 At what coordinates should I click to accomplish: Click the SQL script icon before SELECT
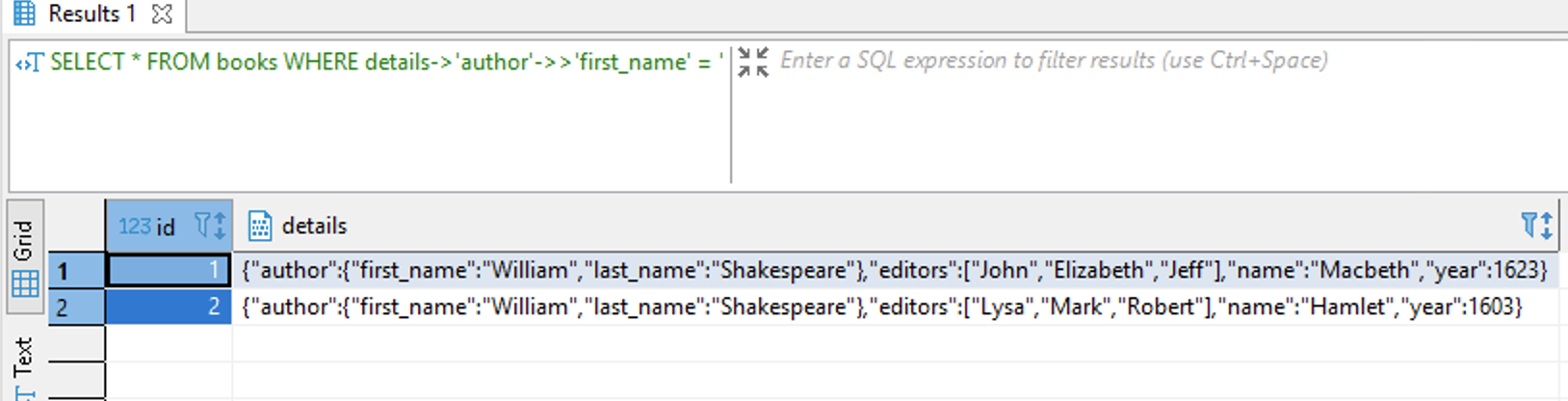(x=29, y=64)
